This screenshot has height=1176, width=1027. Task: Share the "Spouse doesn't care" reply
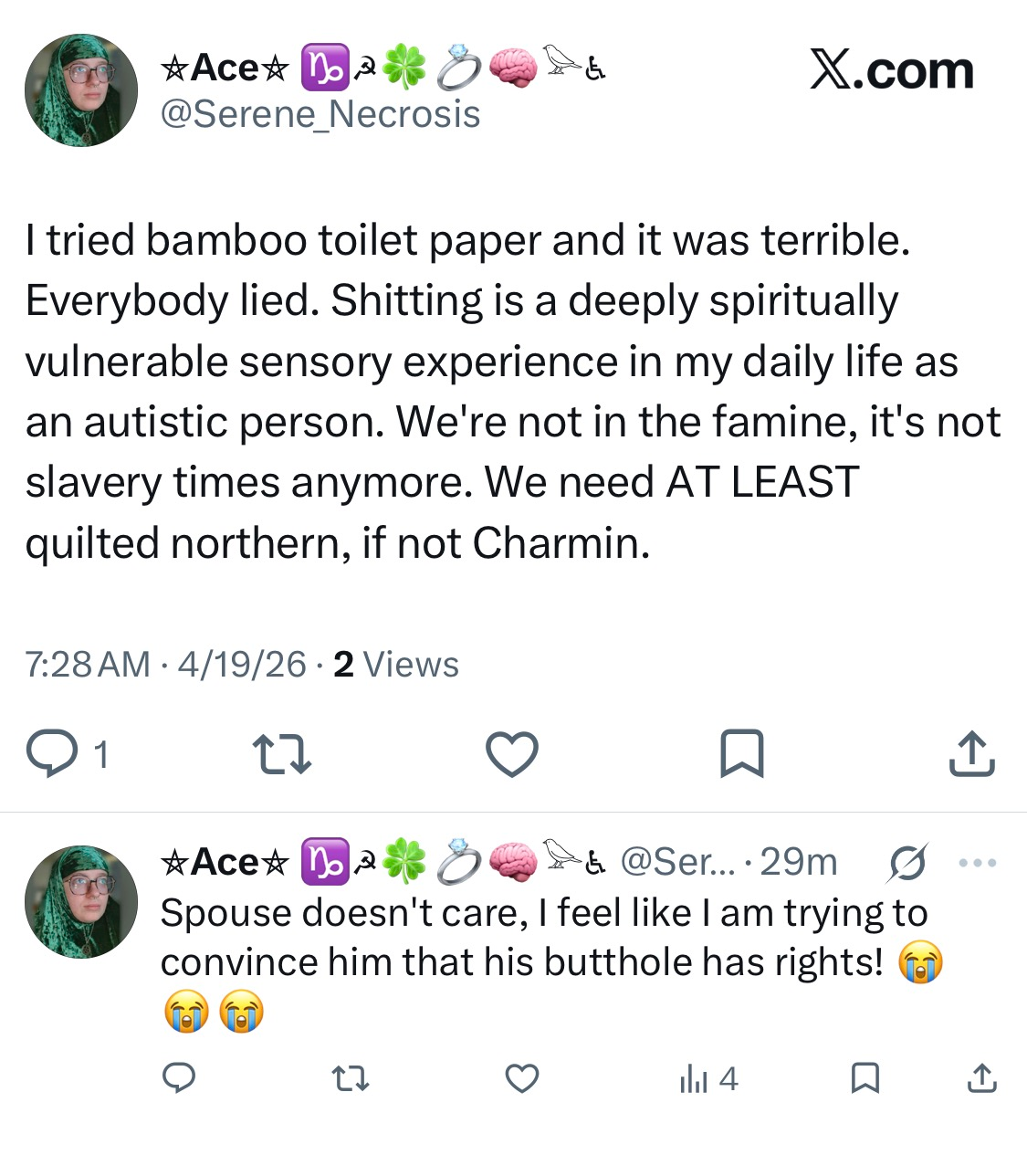click(x=981, y=1078)
